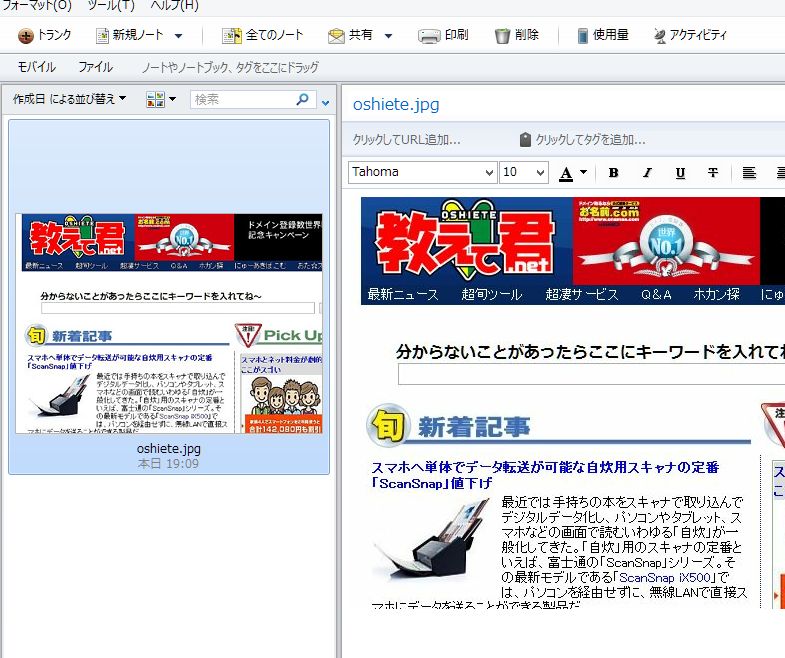The width and height of the screenshot is (785, 658).
Task: Click 超凄サービス in the note image
Action: click(x=582, y=294)
